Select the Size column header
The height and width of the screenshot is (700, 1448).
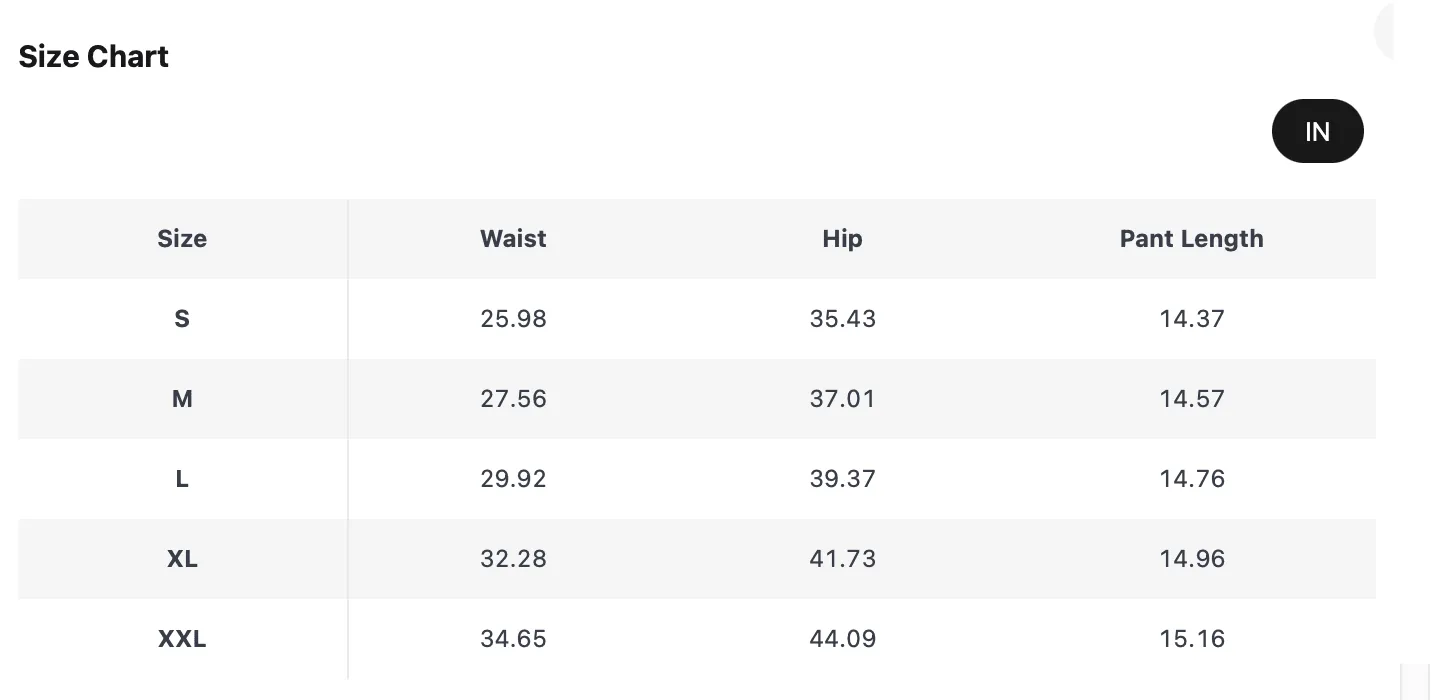point(182,239)
